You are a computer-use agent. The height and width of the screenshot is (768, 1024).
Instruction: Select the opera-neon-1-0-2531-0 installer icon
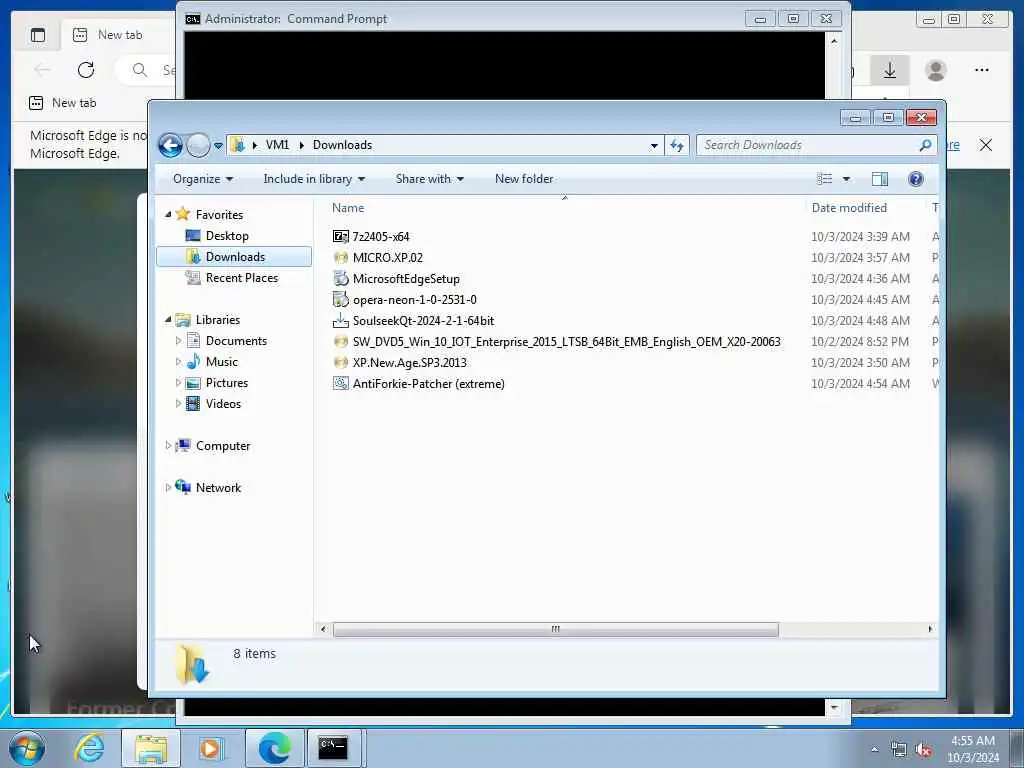(x=340, y=300)
